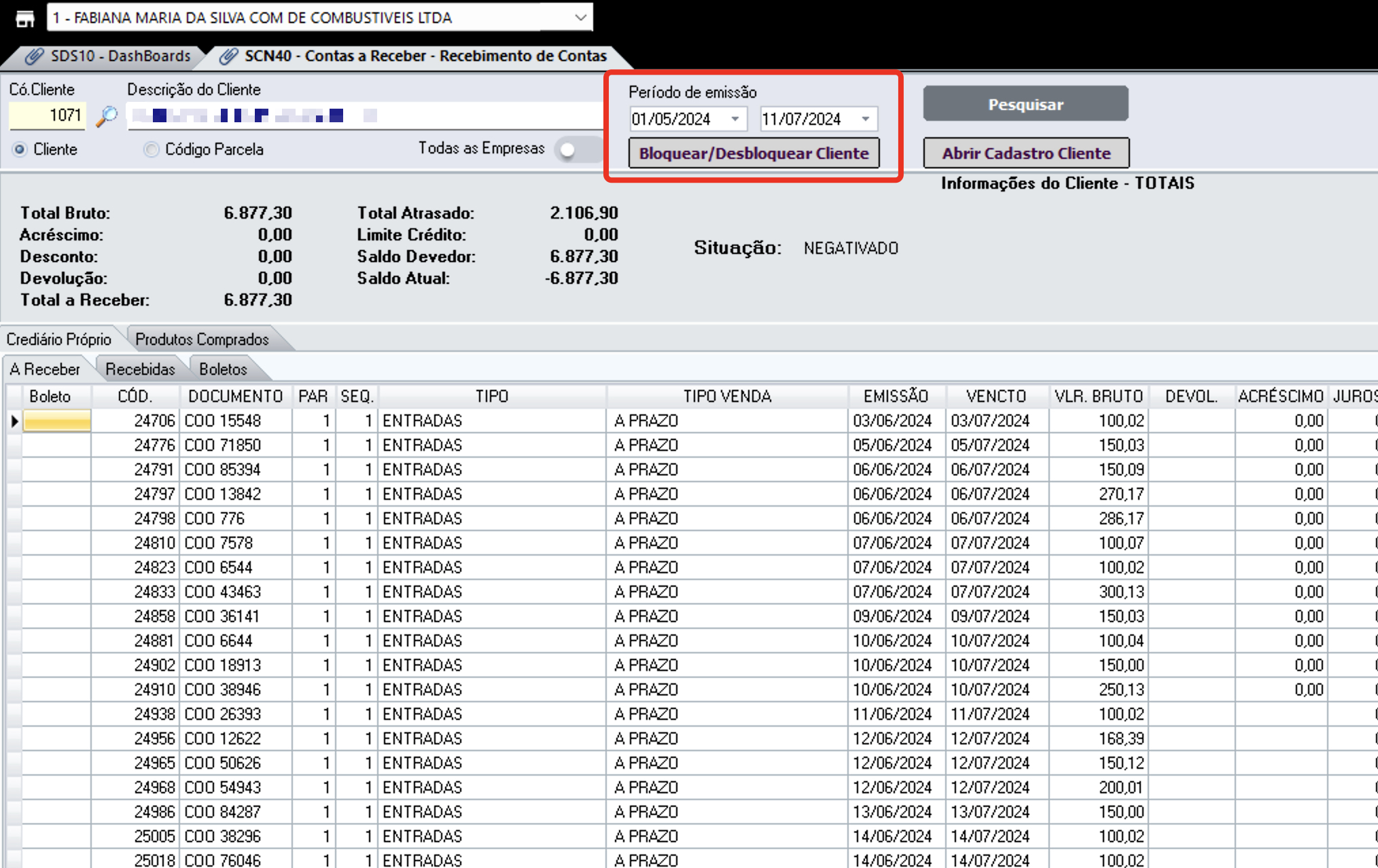Image resolution: width=1378 pixels, height=868 pixels.
Task: Click the highlighted Boleto cell in first row
Action: [x=57, y=421]
